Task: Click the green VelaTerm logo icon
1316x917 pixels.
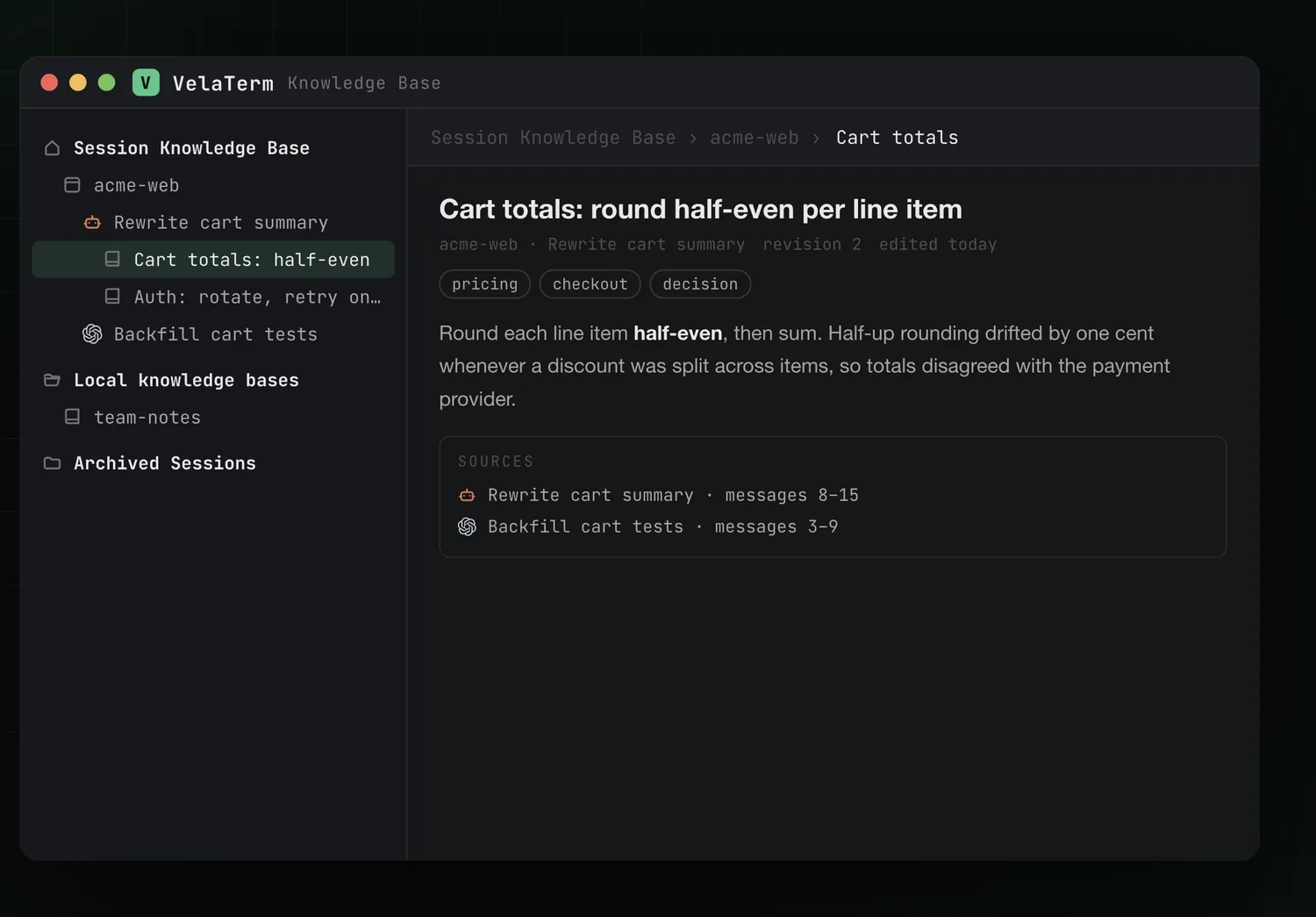Action: tap(146, 82)
